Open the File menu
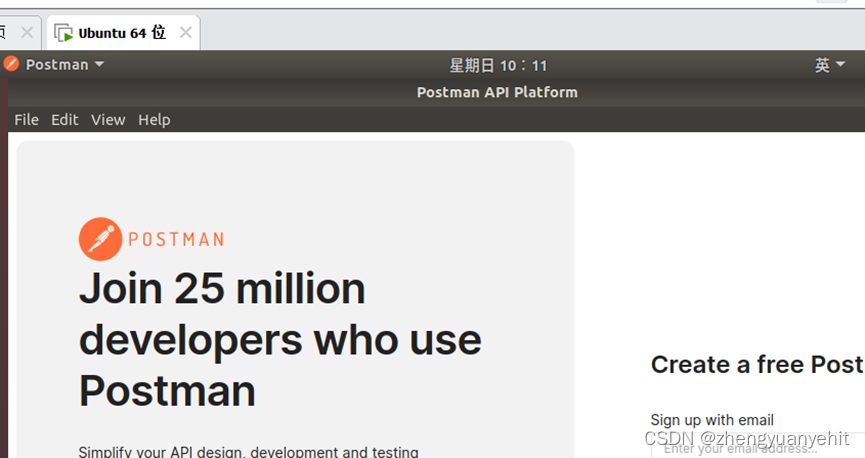This screenshot has width=865, height=458. pyautogui.click(x=26, y=120)
